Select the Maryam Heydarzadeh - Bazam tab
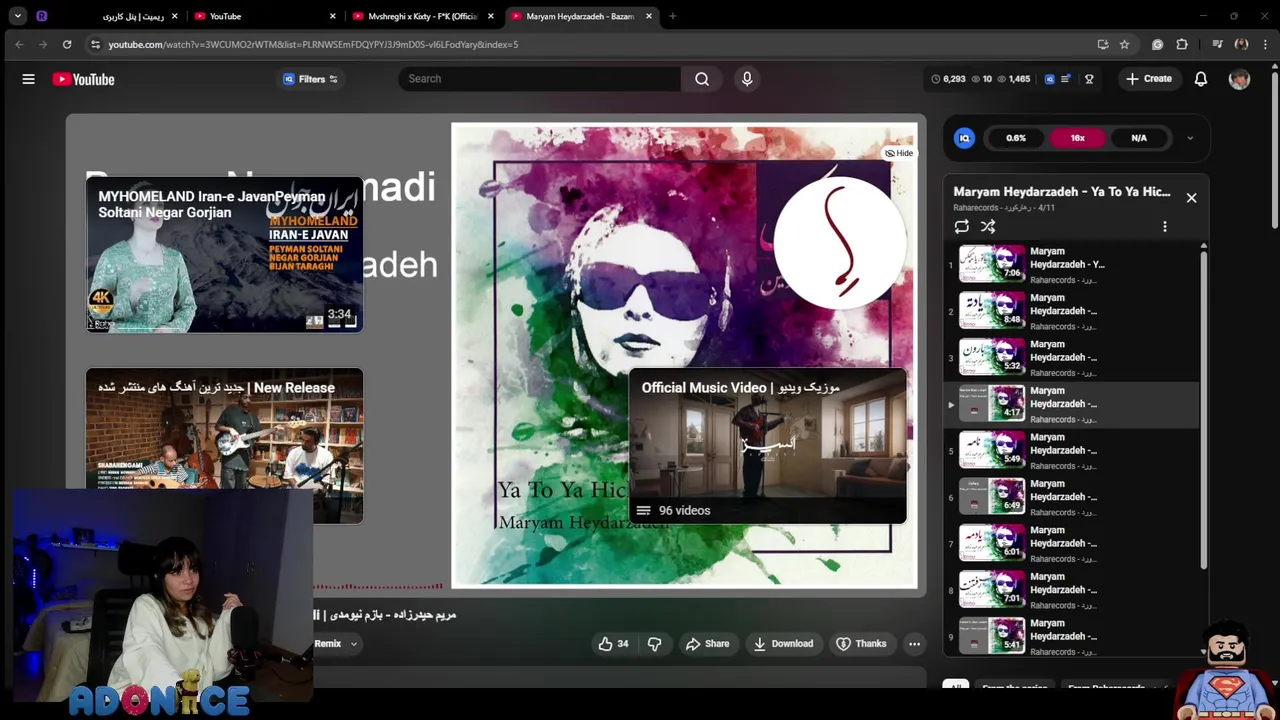The image size is (1280, 720). [x=580, y=16]
